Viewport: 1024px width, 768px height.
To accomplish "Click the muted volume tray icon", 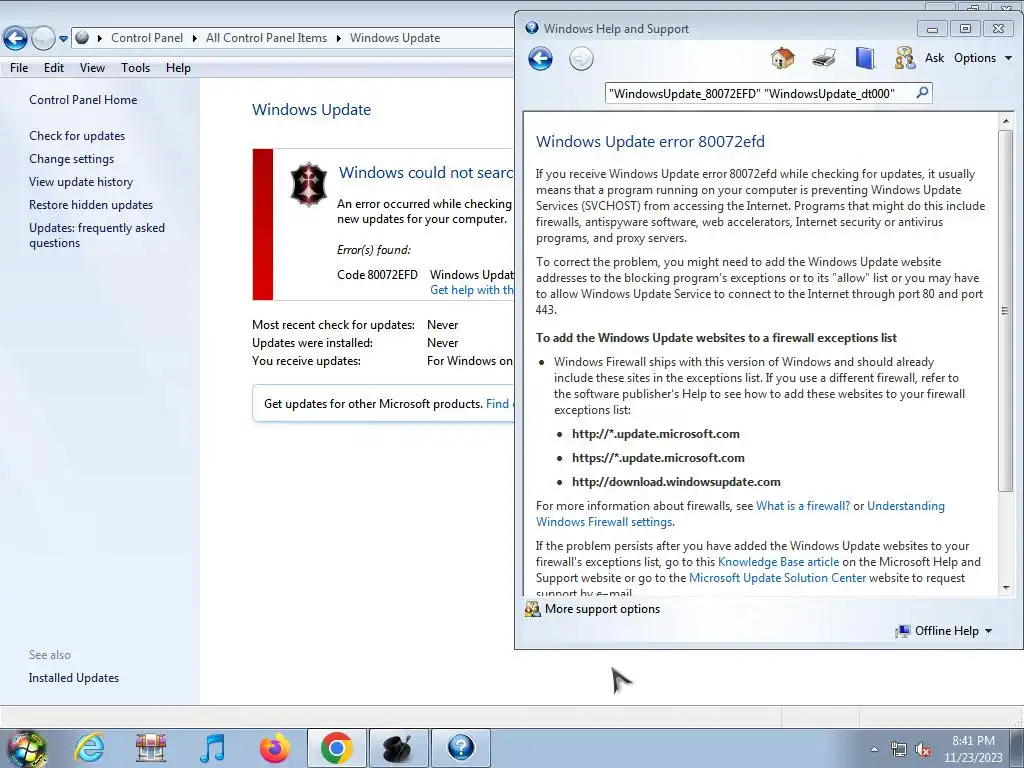I will [x=923, y=749].
